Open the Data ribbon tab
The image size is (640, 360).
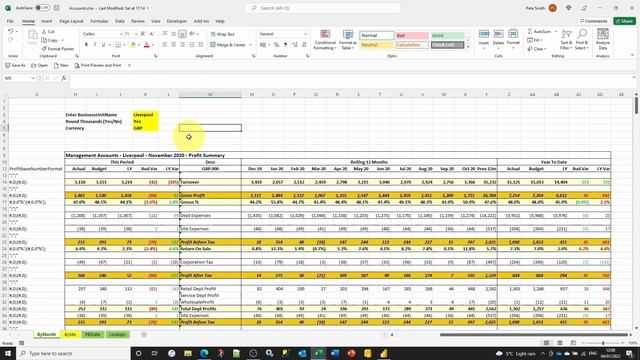[120, 21]
